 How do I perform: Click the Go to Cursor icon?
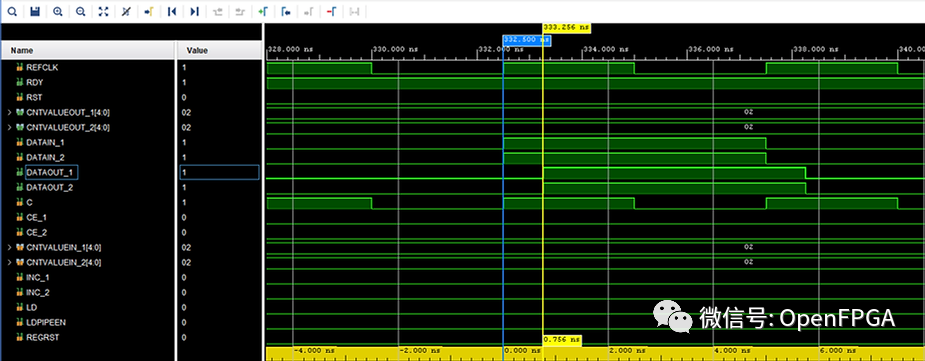pyautogui.click(x=149, y=11)
